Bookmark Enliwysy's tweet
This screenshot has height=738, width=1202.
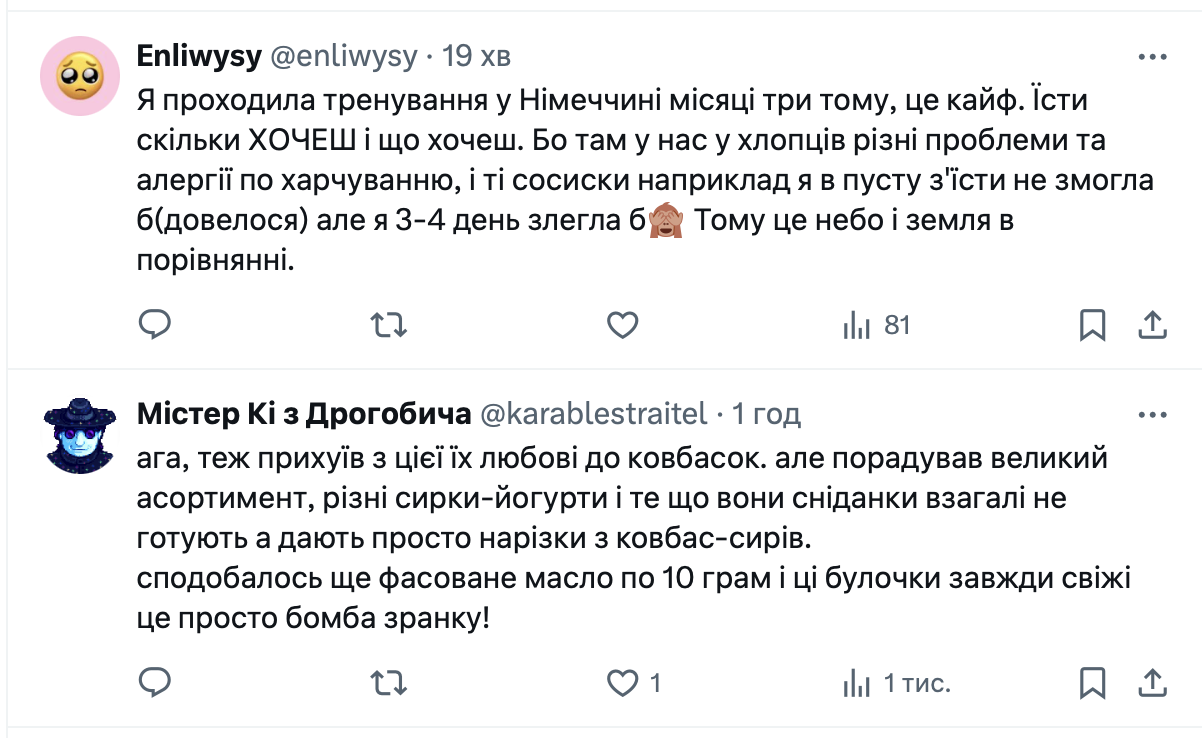coord(1093,324)
